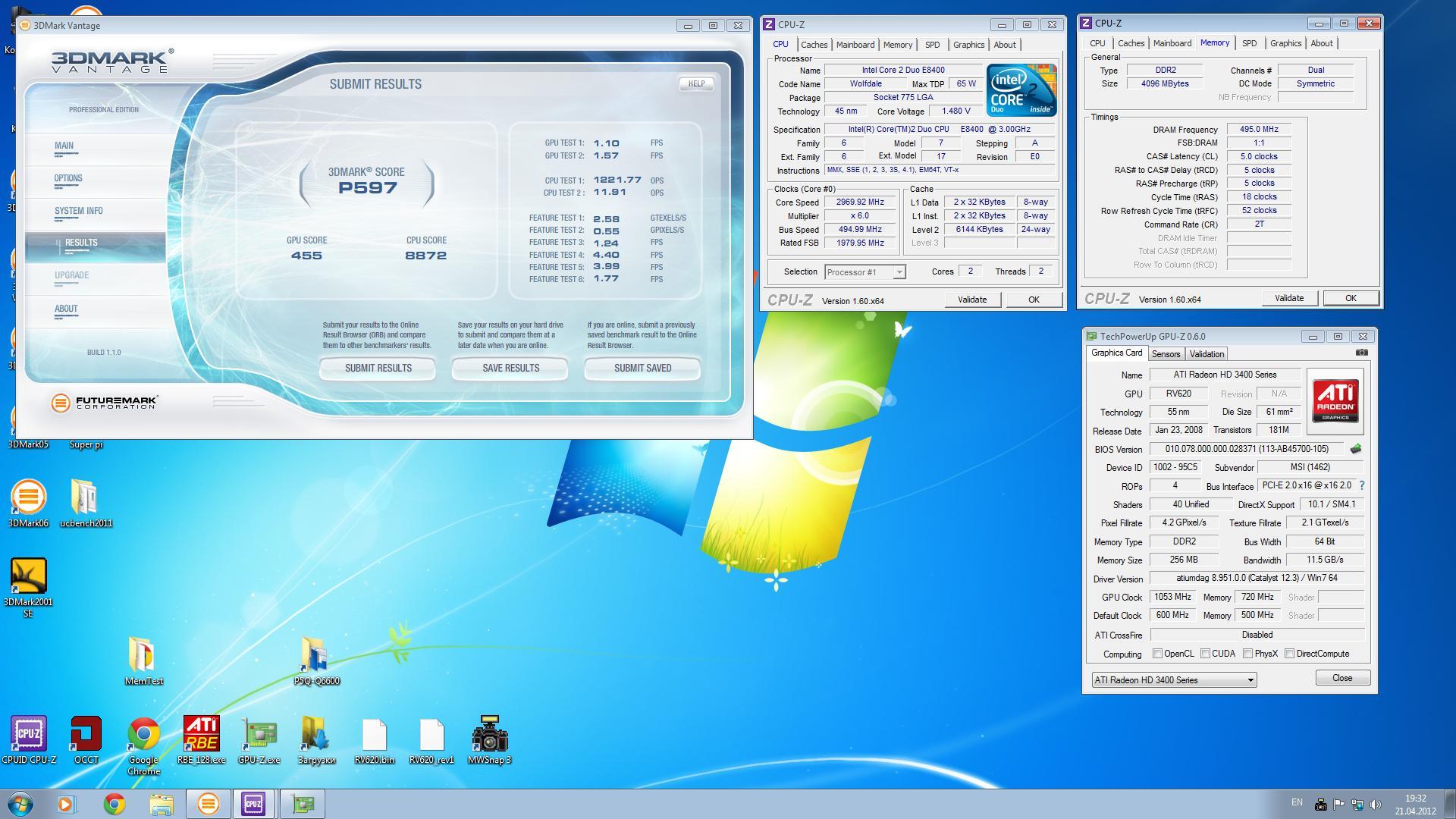The width and height of the screenshot is (1456, 819).
Task: Open Windows Explorer from taskbar
Action: [x=161, y=804]
